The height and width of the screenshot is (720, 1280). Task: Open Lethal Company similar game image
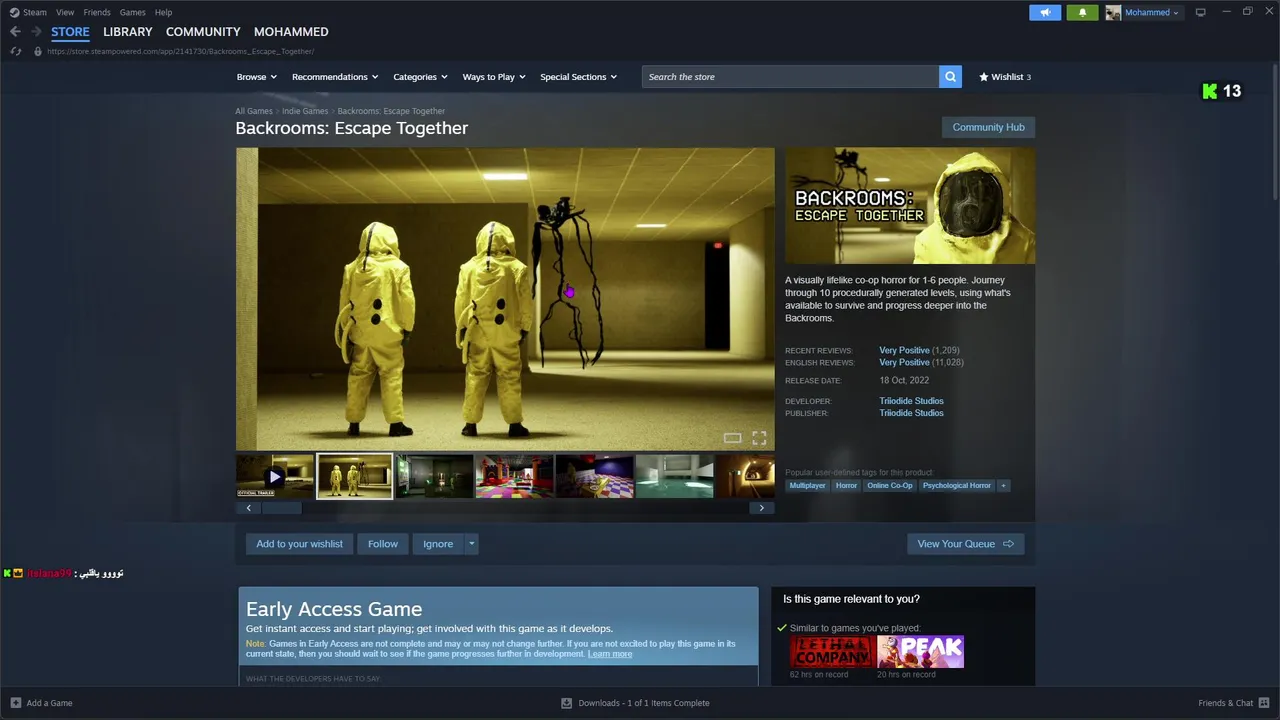832,652
